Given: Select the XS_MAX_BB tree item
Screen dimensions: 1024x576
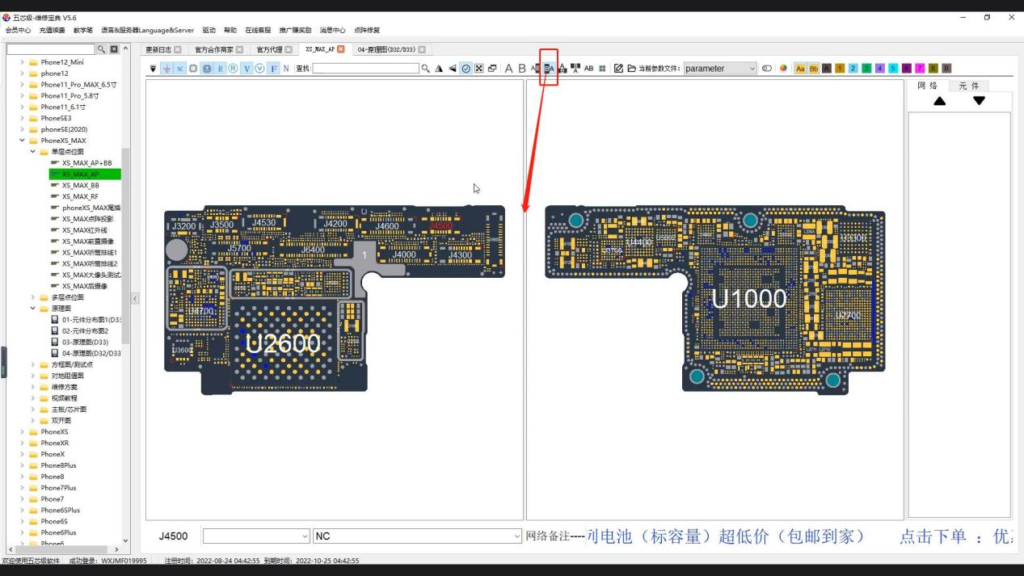Looking at the screenshot, I should (x=80, y=185).
